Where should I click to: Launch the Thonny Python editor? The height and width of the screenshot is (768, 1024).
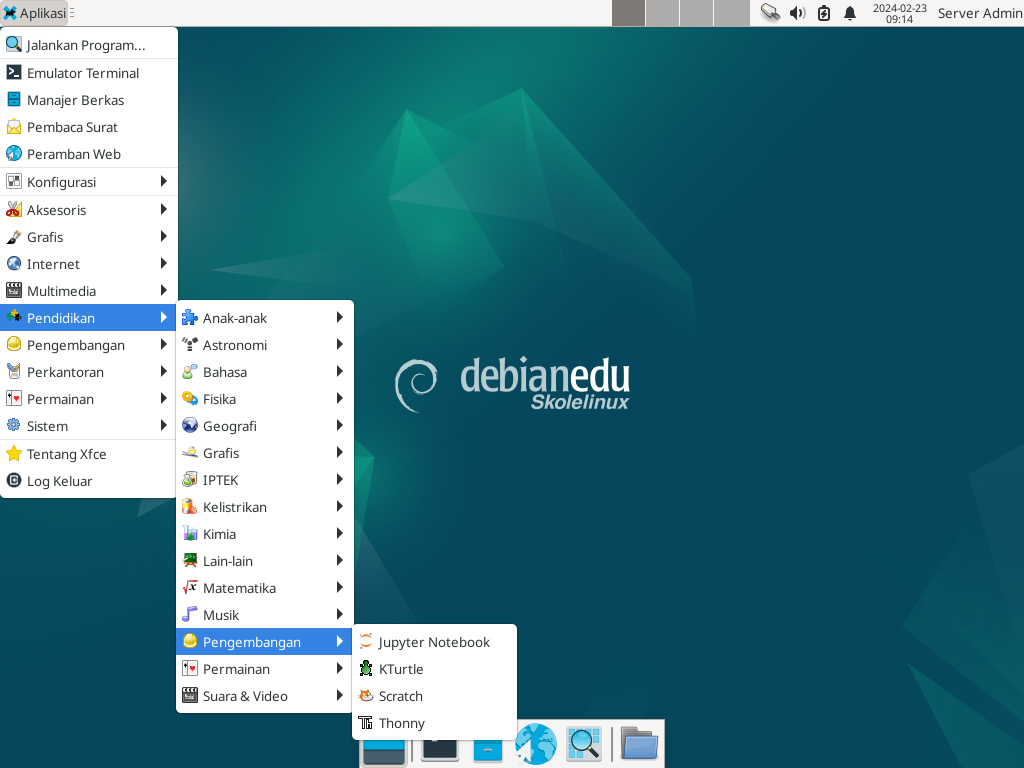(434, 723)
